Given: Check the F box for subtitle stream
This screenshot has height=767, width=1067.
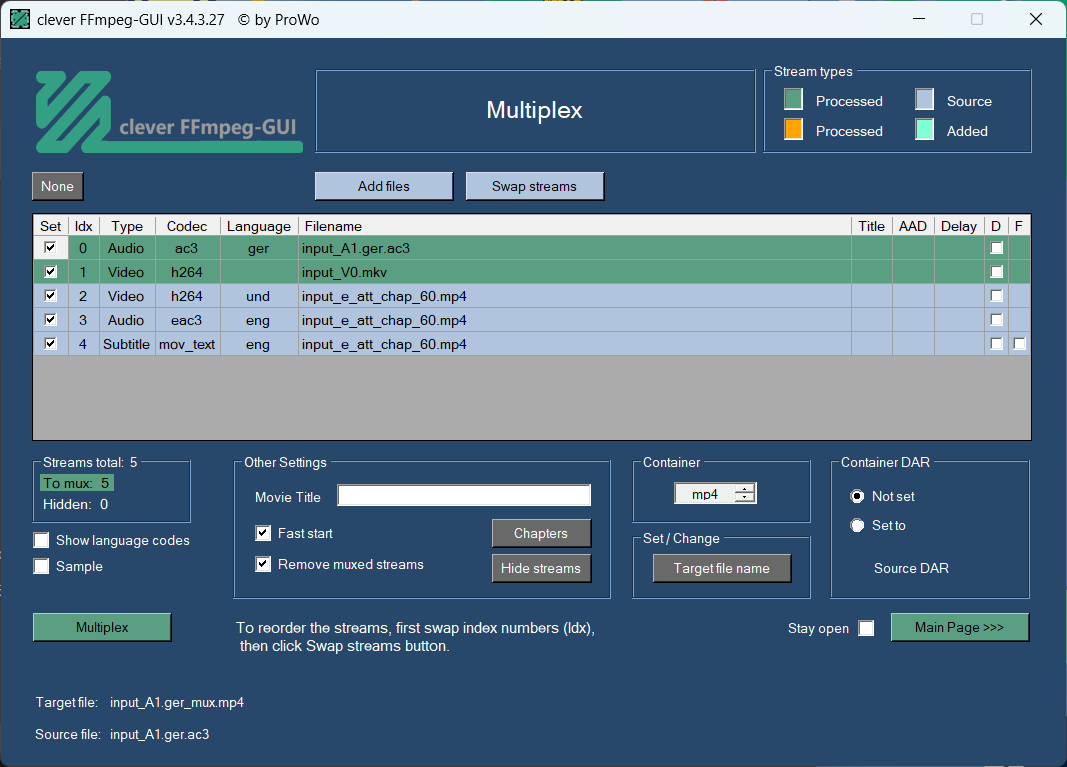Looking at the screenshot, I should coord(1018,344).
